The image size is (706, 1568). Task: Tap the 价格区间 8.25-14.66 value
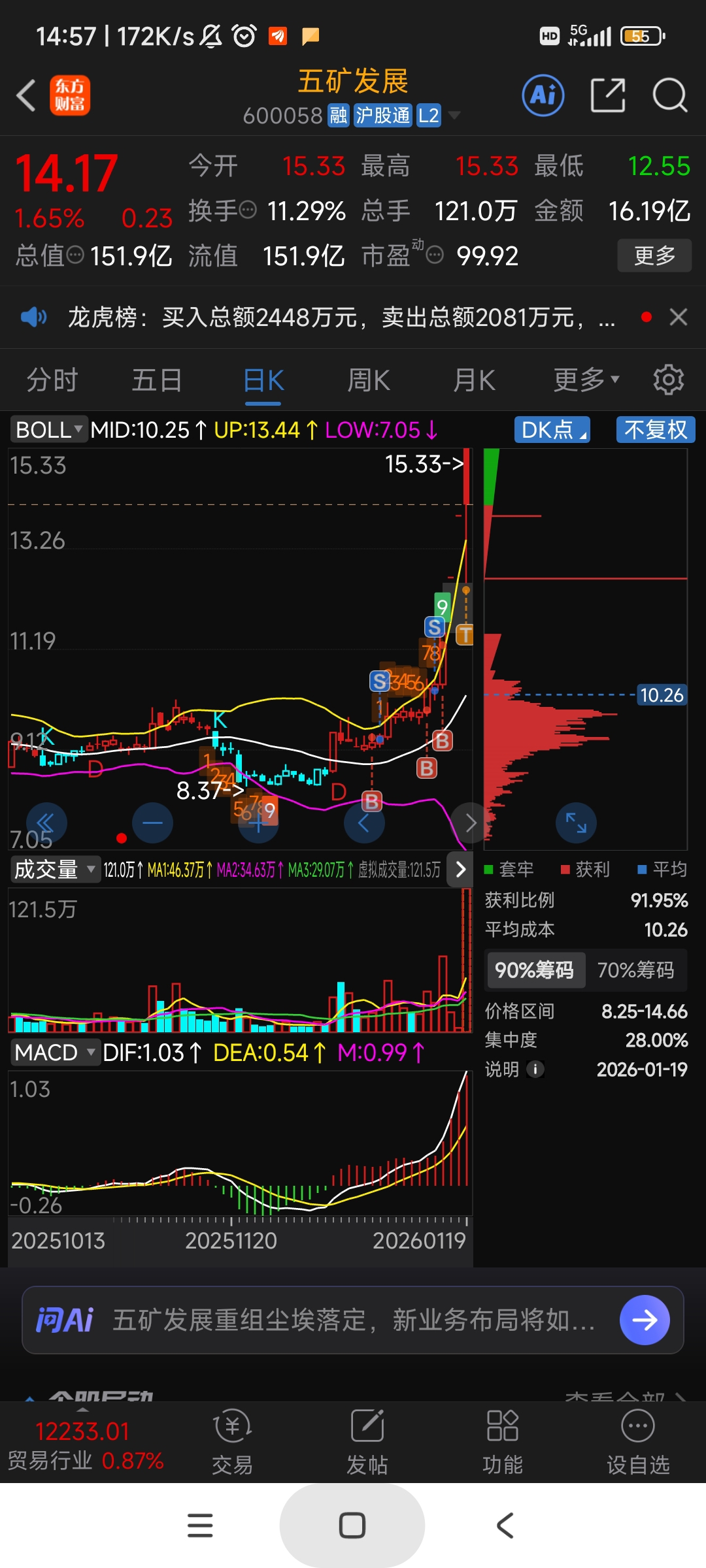coord(645,1011)
